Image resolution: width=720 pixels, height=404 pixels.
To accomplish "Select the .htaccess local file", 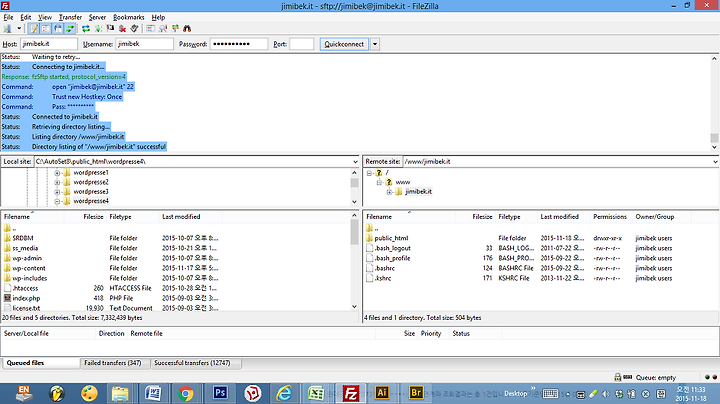I will coord(25,288).
